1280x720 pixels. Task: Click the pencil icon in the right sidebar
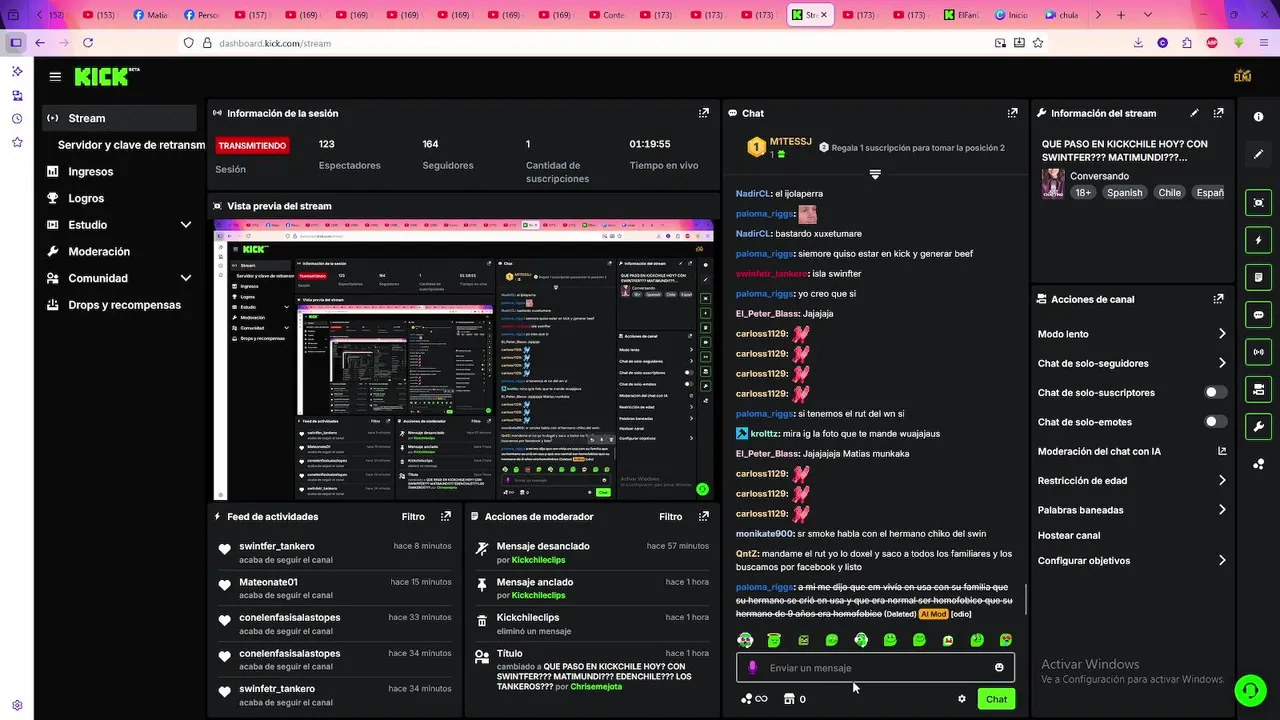click(1258, 154)
